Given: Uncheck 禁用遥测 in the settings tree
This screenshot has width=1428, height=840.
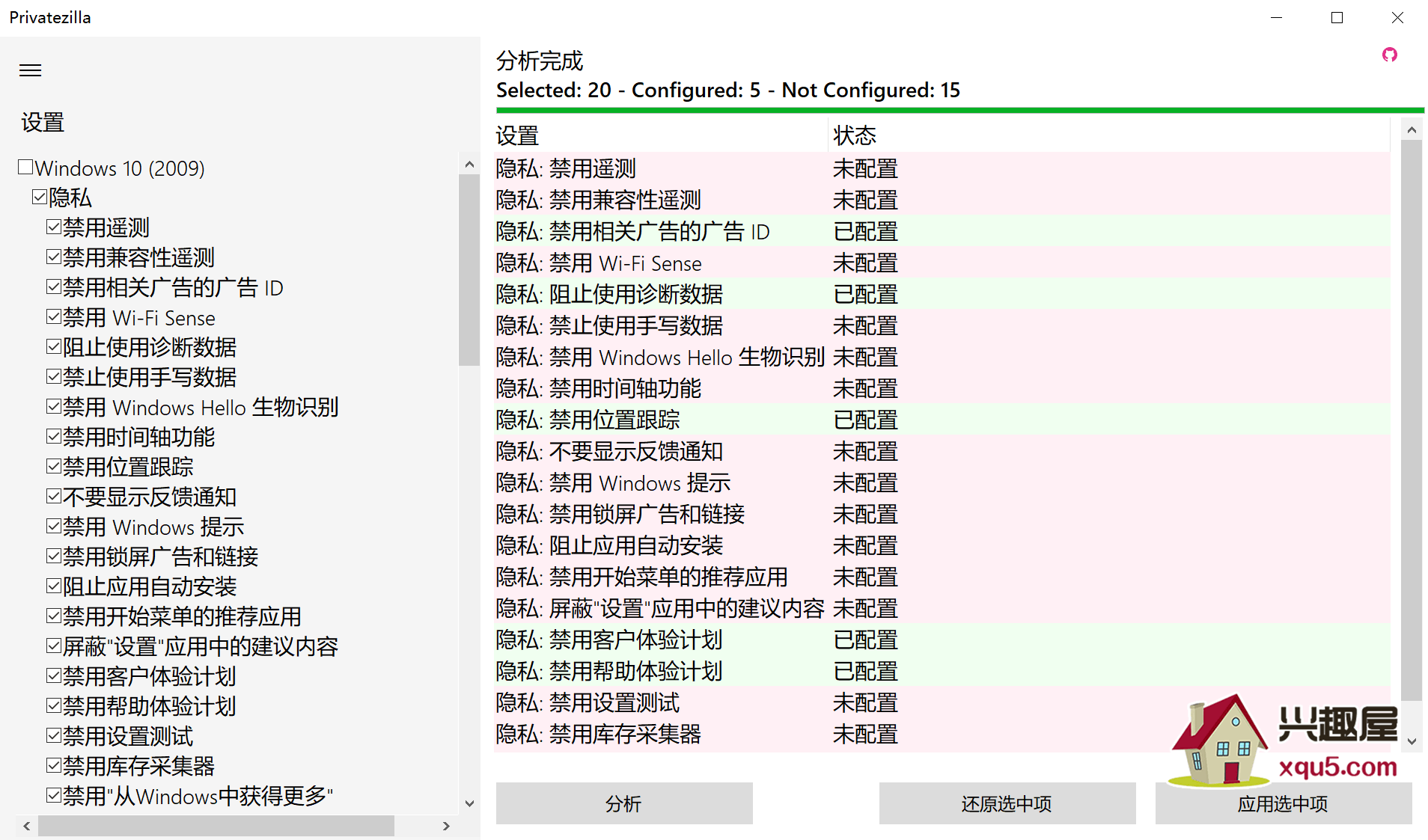Looking at the screenshot, I should click(x=54, y=227).
